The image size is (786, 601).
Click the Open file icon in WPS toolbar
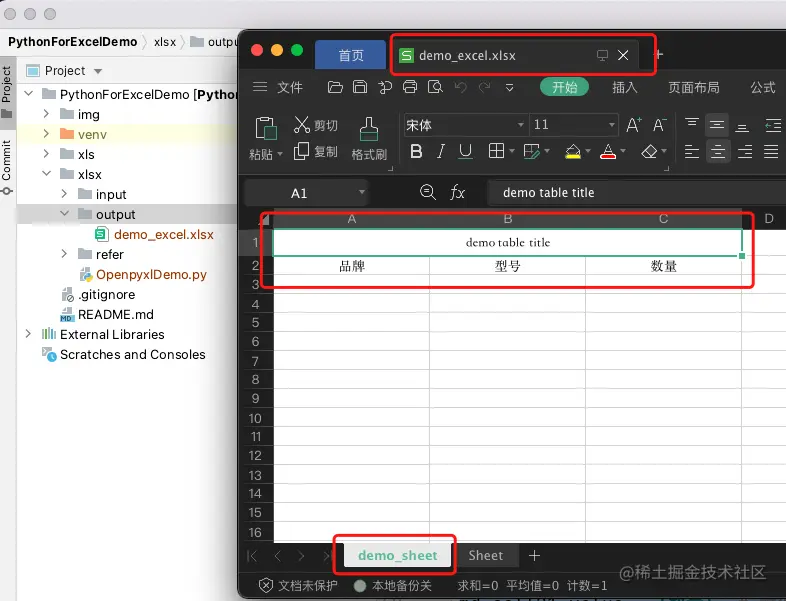(335, 87)
